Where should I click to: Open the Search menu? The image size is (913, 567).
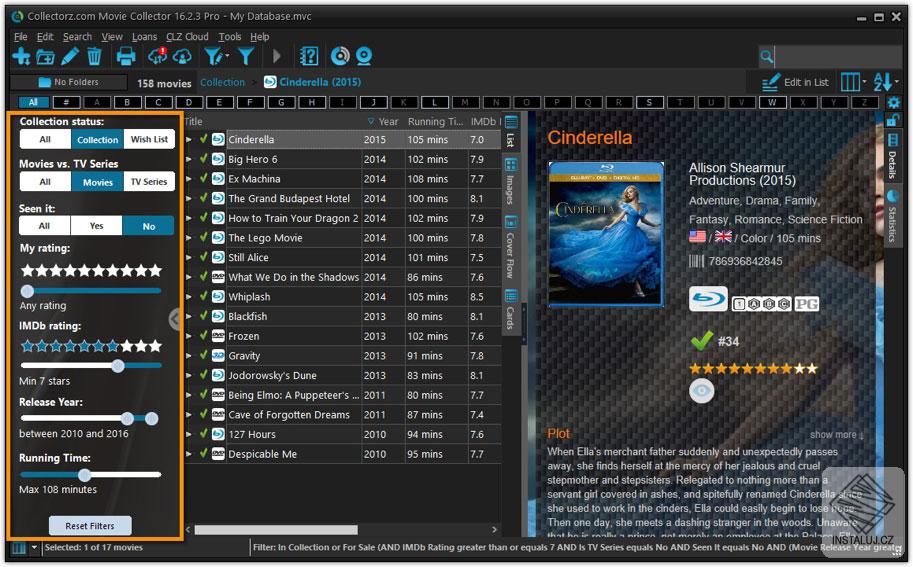77,37
